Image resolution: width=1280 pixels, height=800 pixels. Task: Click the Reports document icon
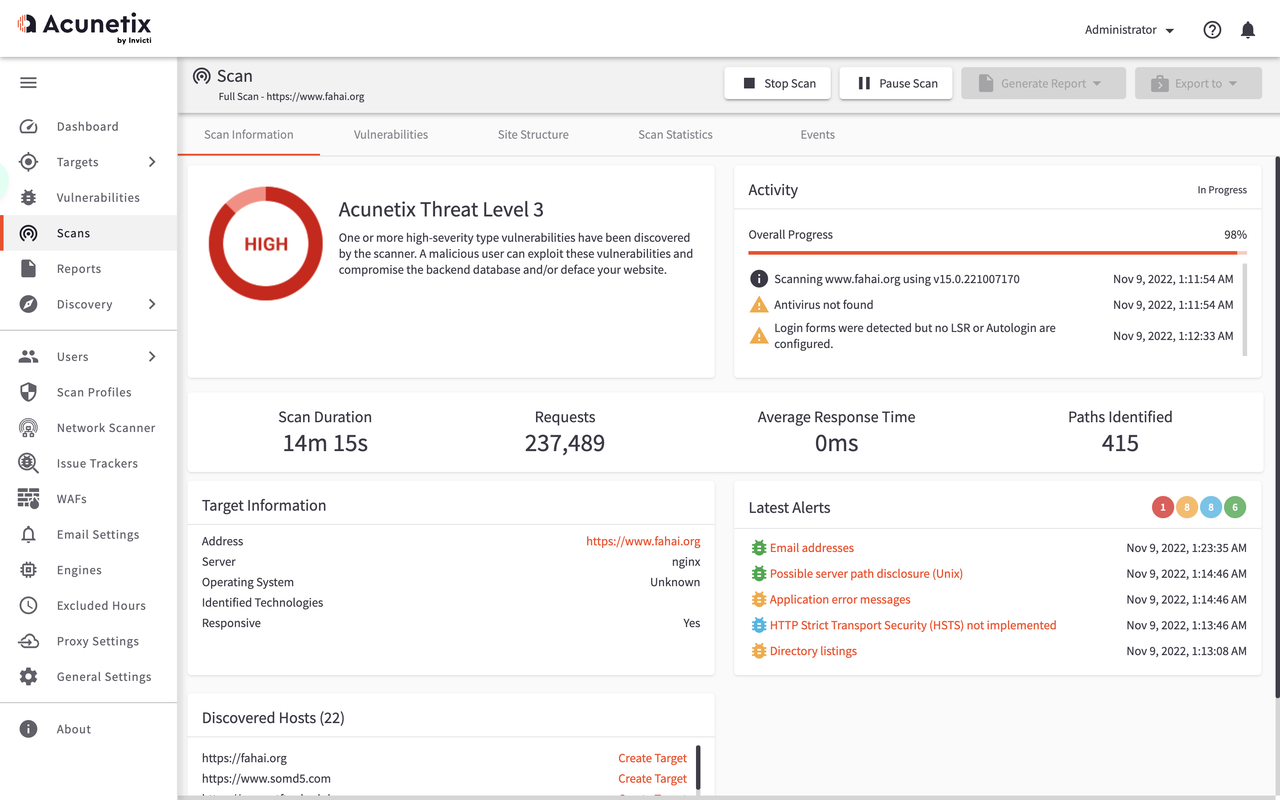click(x=28, y=269)
